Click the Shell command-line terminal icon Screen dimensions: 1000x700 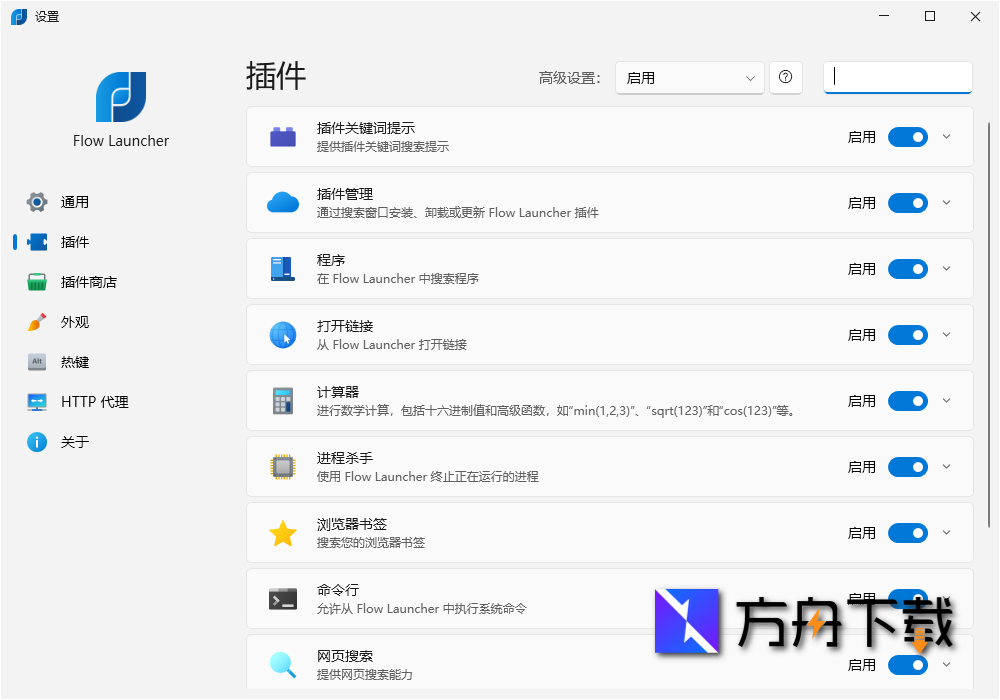(283, 598)
